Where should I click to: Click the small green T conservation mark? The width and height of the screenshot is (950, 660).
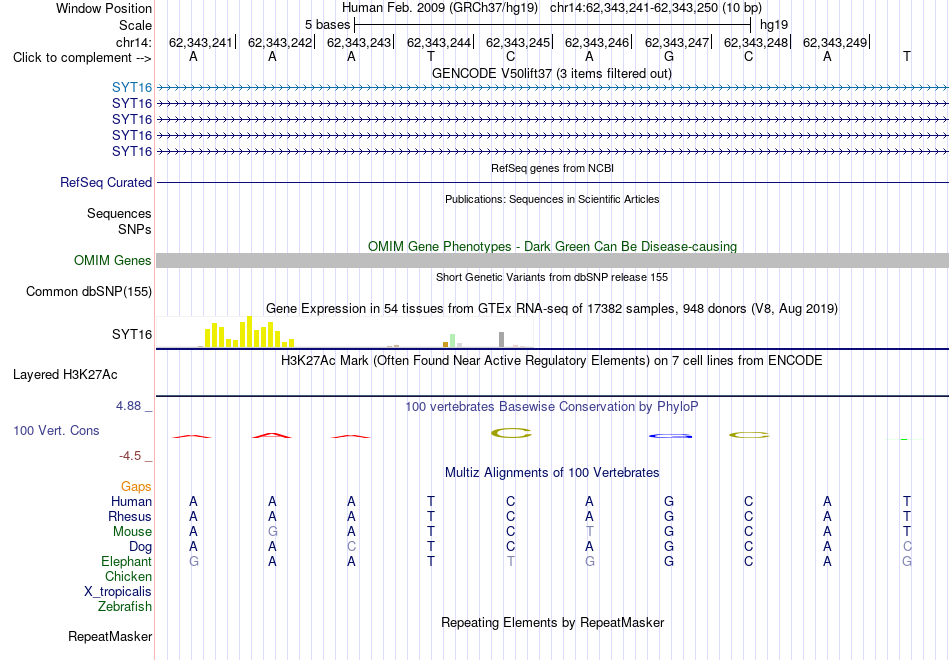(904, 439)
